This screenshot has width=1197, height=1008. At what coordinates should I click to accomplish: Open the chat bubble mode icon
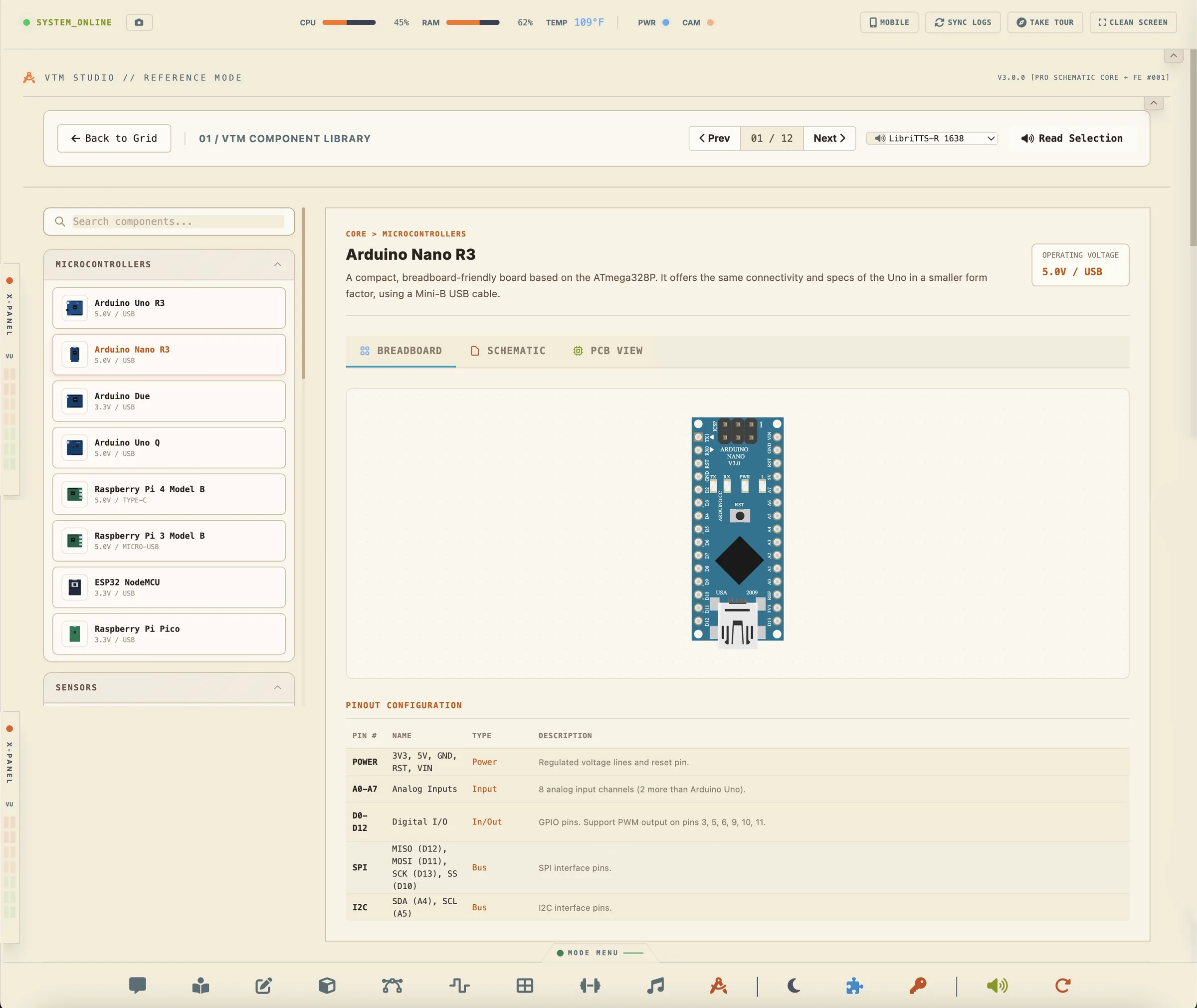tap(138, 985)
